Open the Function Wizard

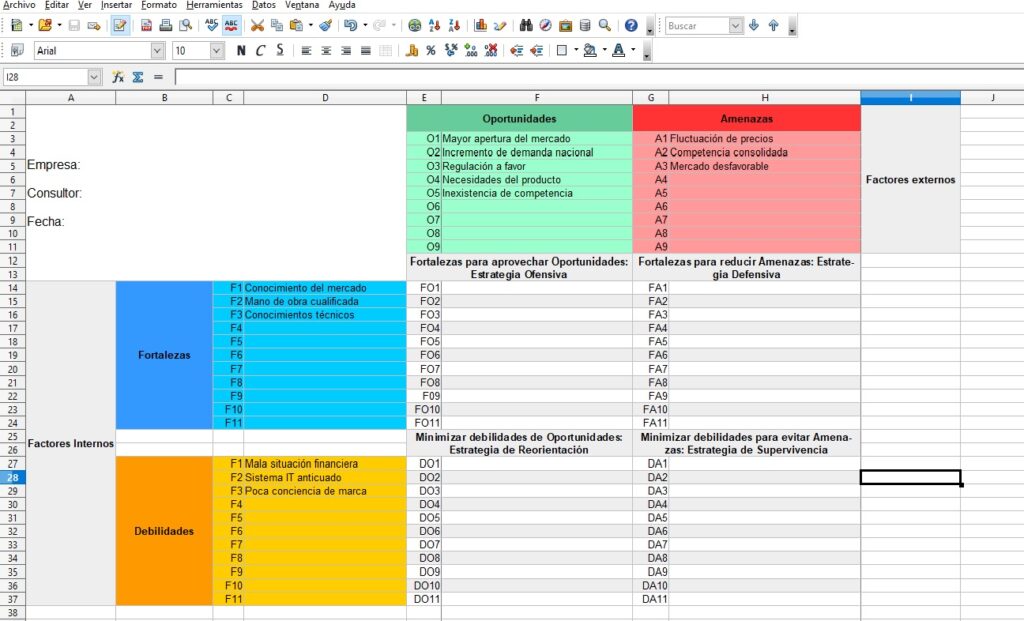point(118,77)
